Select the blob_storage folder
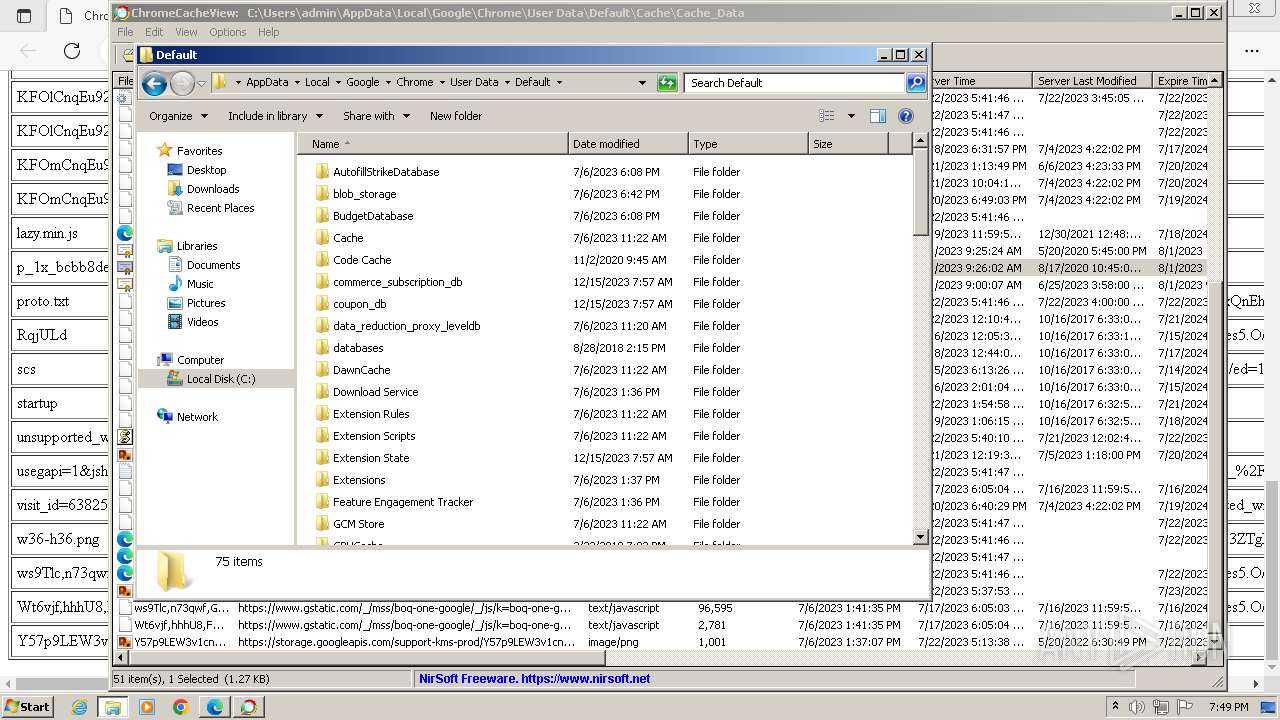 click(x=364, y=194)
